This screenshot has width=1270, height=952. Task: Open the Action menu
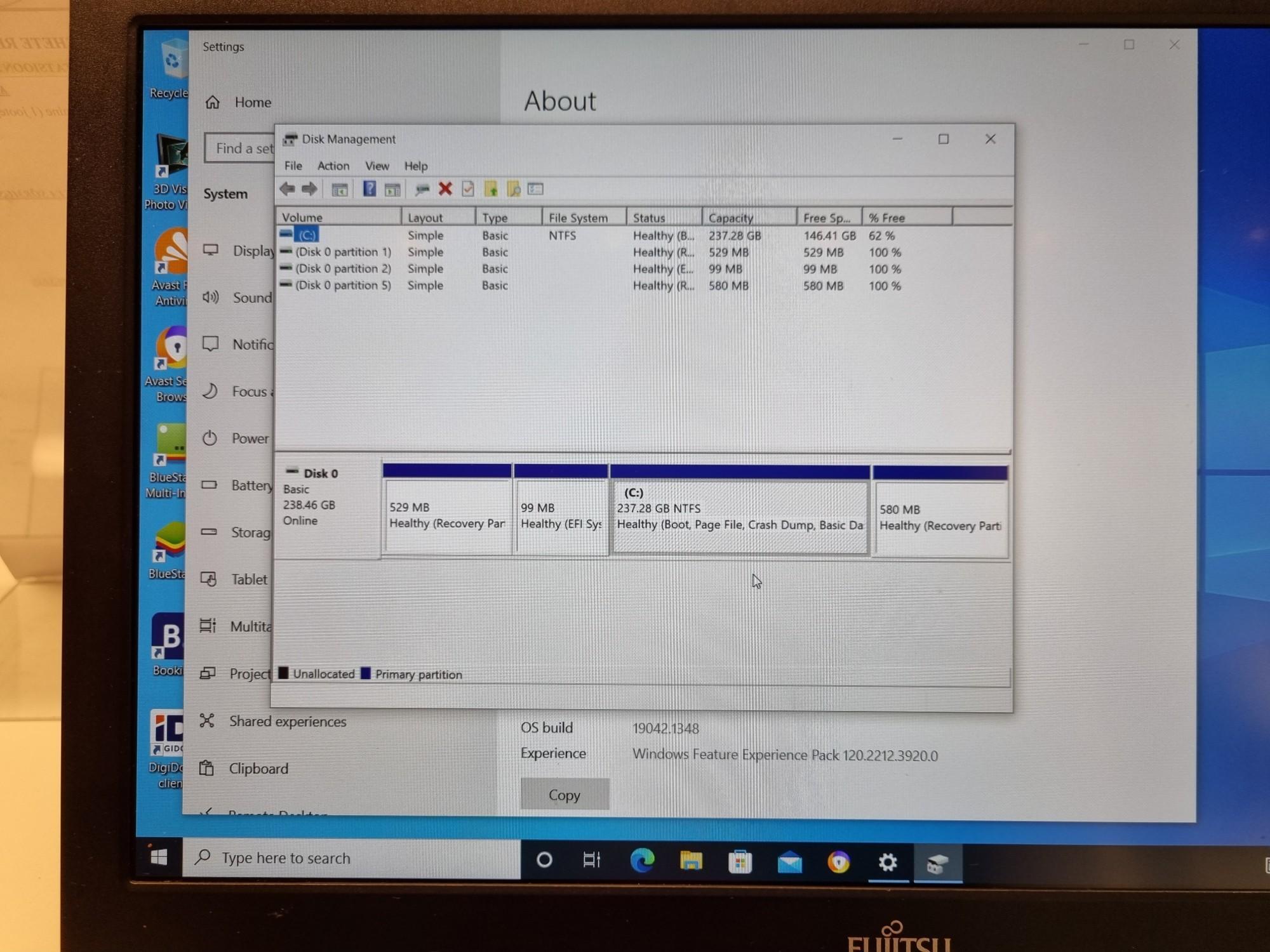(333, 166)
